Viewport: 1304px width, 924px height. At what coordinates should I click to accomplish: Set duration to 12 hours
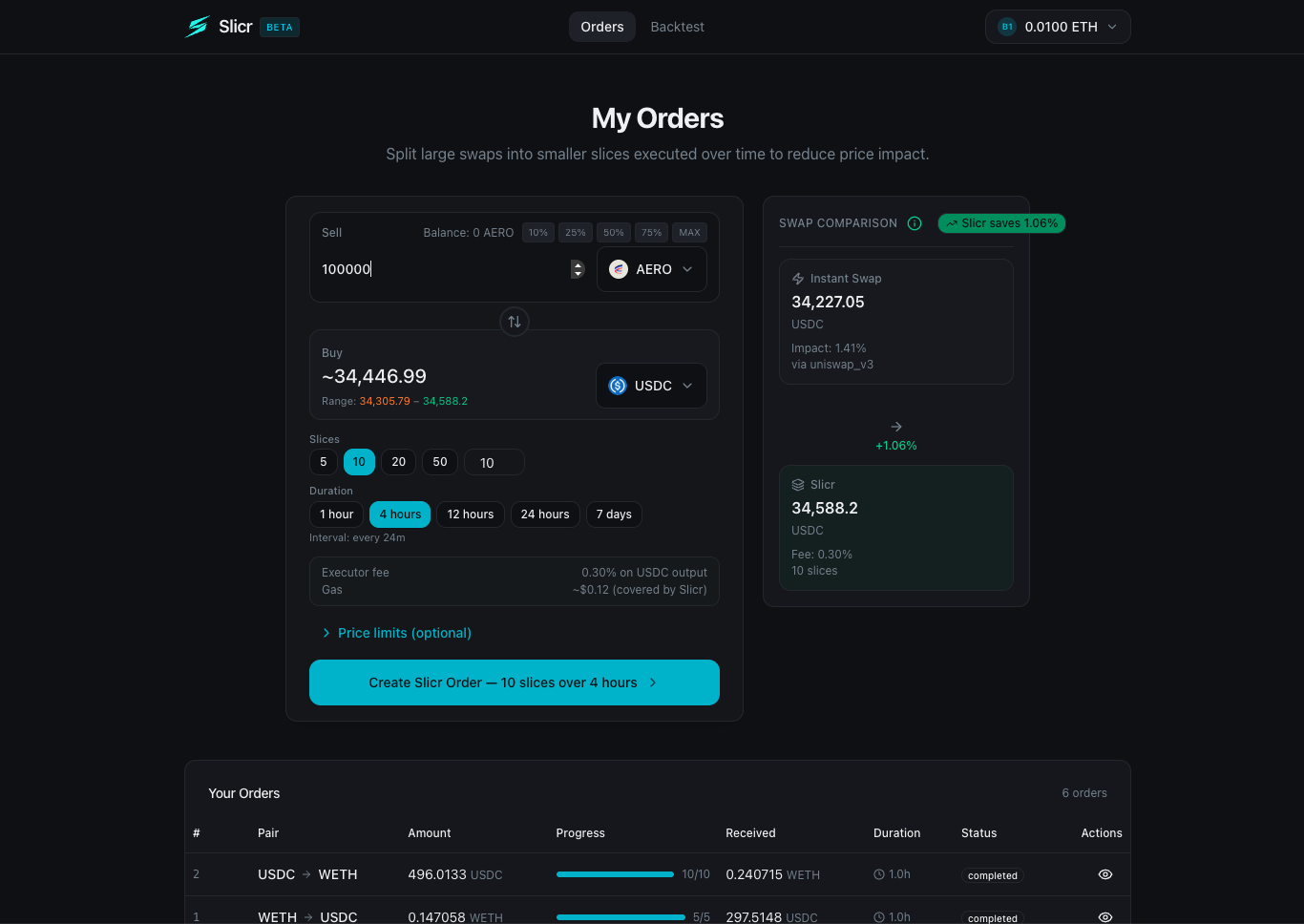pos(471,514)
